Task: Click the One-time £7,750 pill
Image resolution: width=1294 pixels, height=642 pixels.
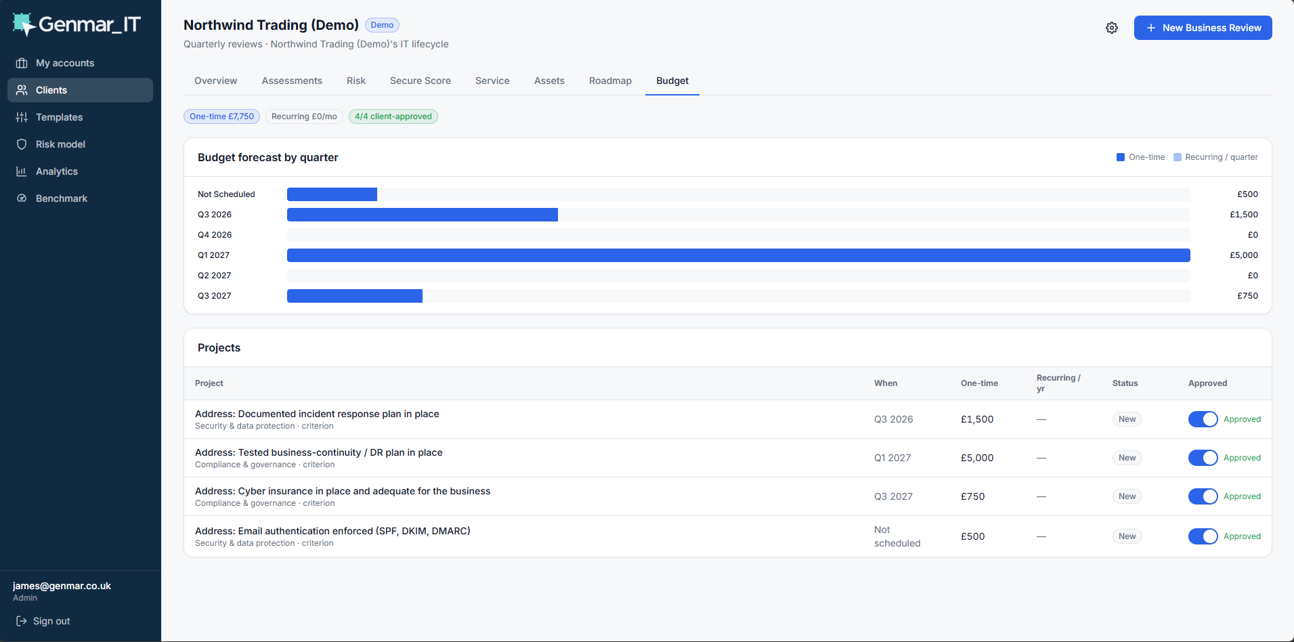Action: point(222,116)
